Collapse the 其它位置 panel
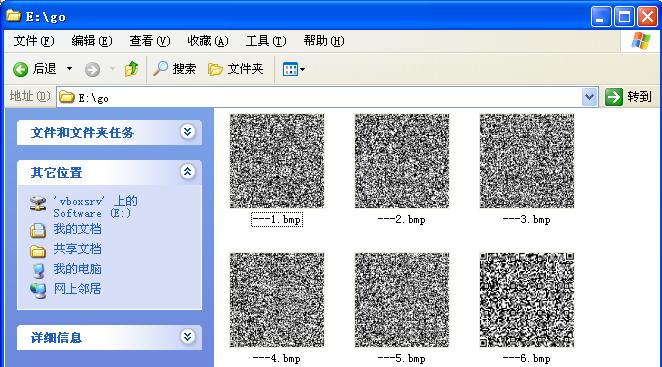662x367 pixels. coord(187,171)
